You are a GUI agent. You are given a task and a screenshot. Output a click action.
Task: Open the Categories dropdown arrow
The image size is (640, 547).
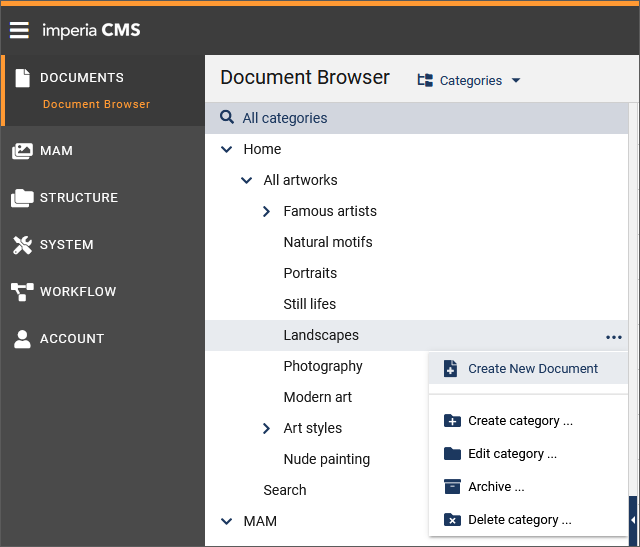click(x=516, y=80)
